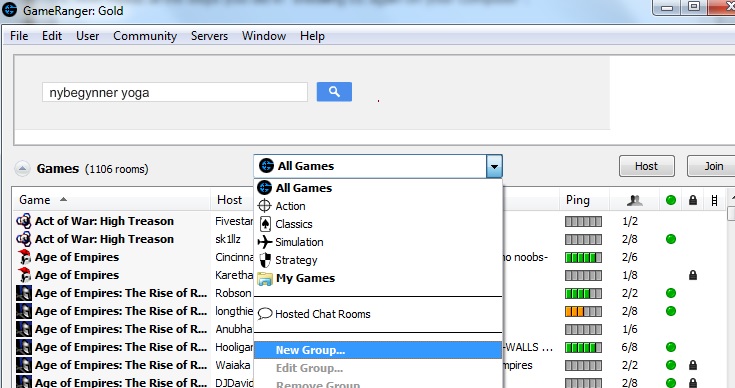Viewport: 735px width, 388px height.
Task: Click New Group... in the dropdown
Action: click(378, 350)
